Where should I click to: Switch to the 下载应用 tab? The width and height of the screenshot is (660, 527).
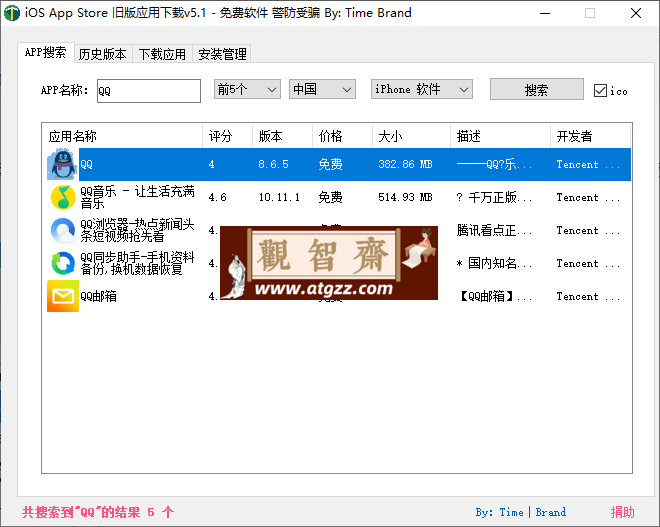pos(162,54)
